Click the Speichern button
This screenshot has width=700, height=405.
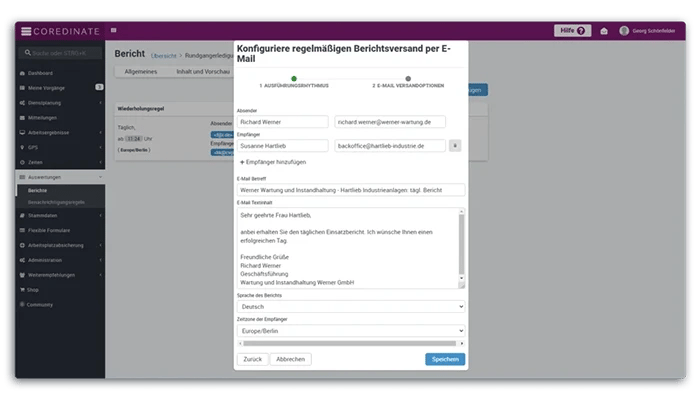coord(445,359)
